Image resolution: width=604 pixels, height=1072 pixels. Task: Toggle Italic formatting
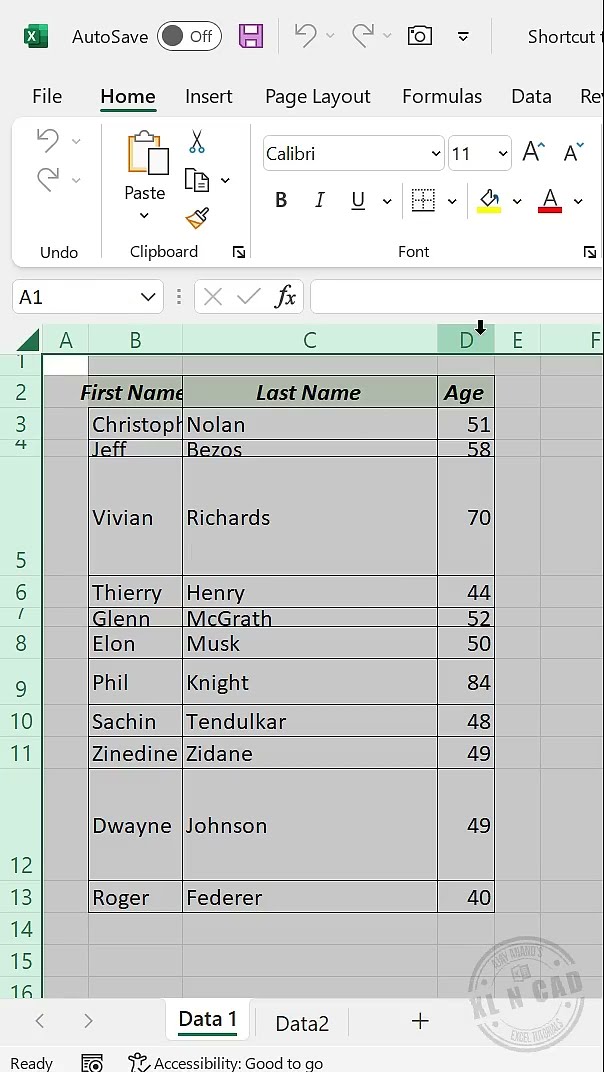(319, 201)
